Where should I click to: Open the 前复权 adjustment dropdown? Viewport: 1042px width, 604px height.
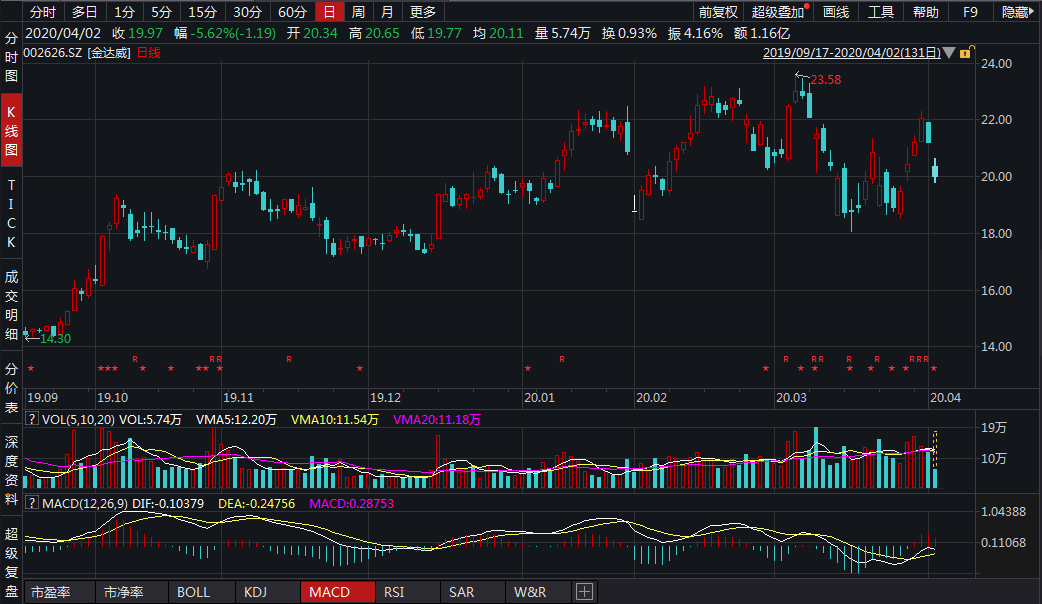click(718, 12)
